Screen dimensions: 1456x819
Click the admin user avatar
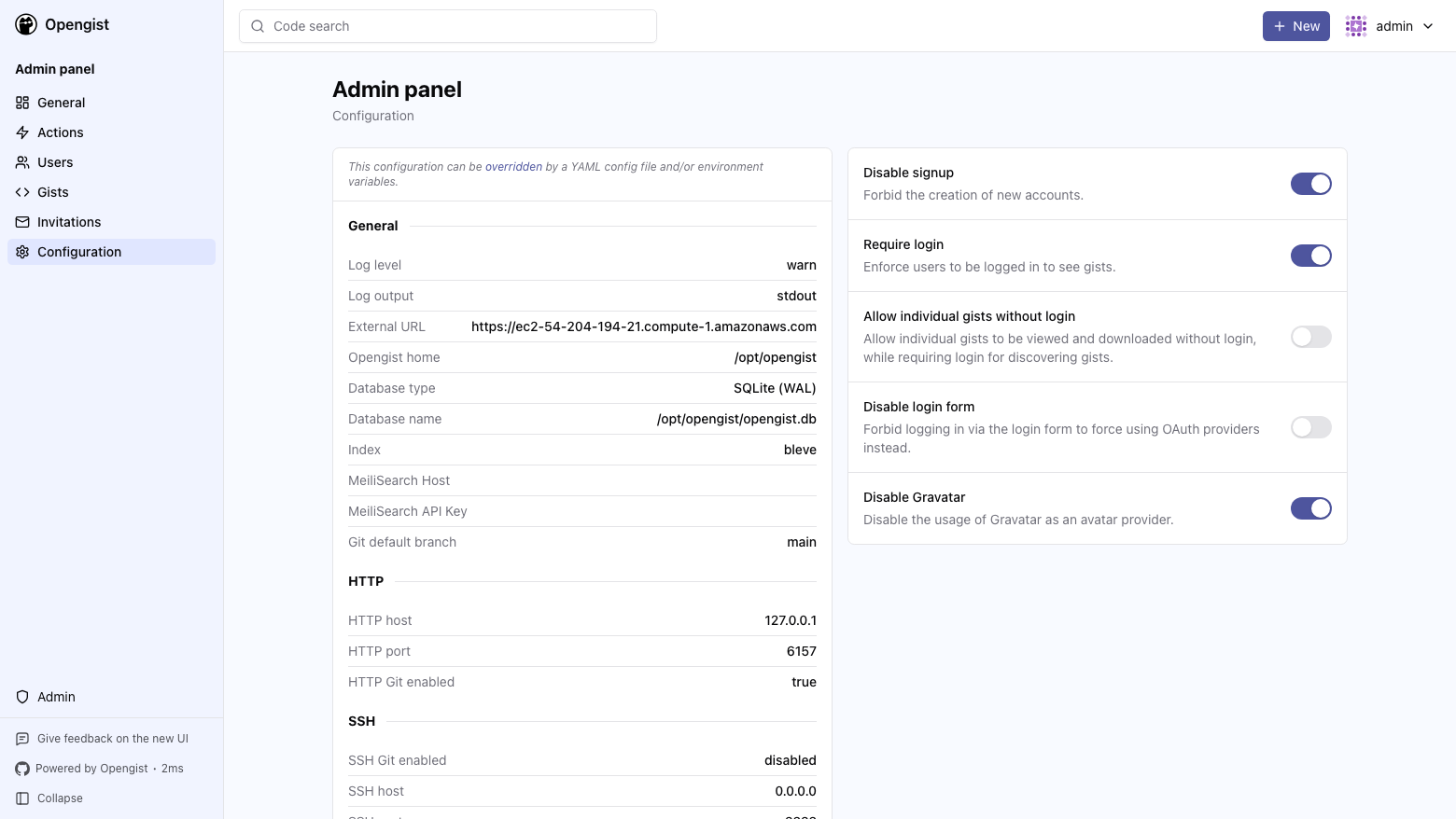(x=1356, y=26)
